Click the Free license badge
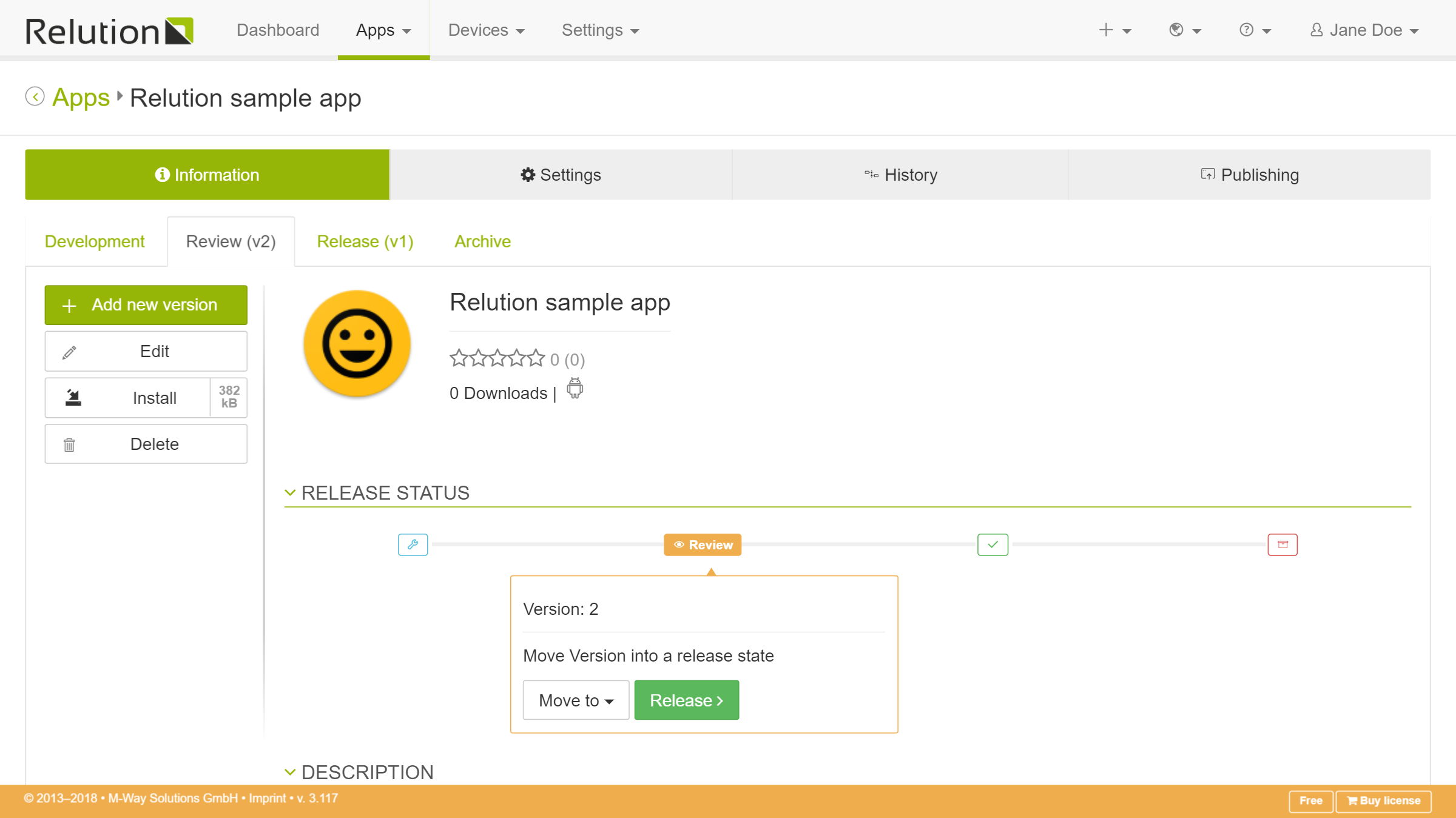Image resolution: width=1456 pixels, height=818 pixels. click(1310, 801)
